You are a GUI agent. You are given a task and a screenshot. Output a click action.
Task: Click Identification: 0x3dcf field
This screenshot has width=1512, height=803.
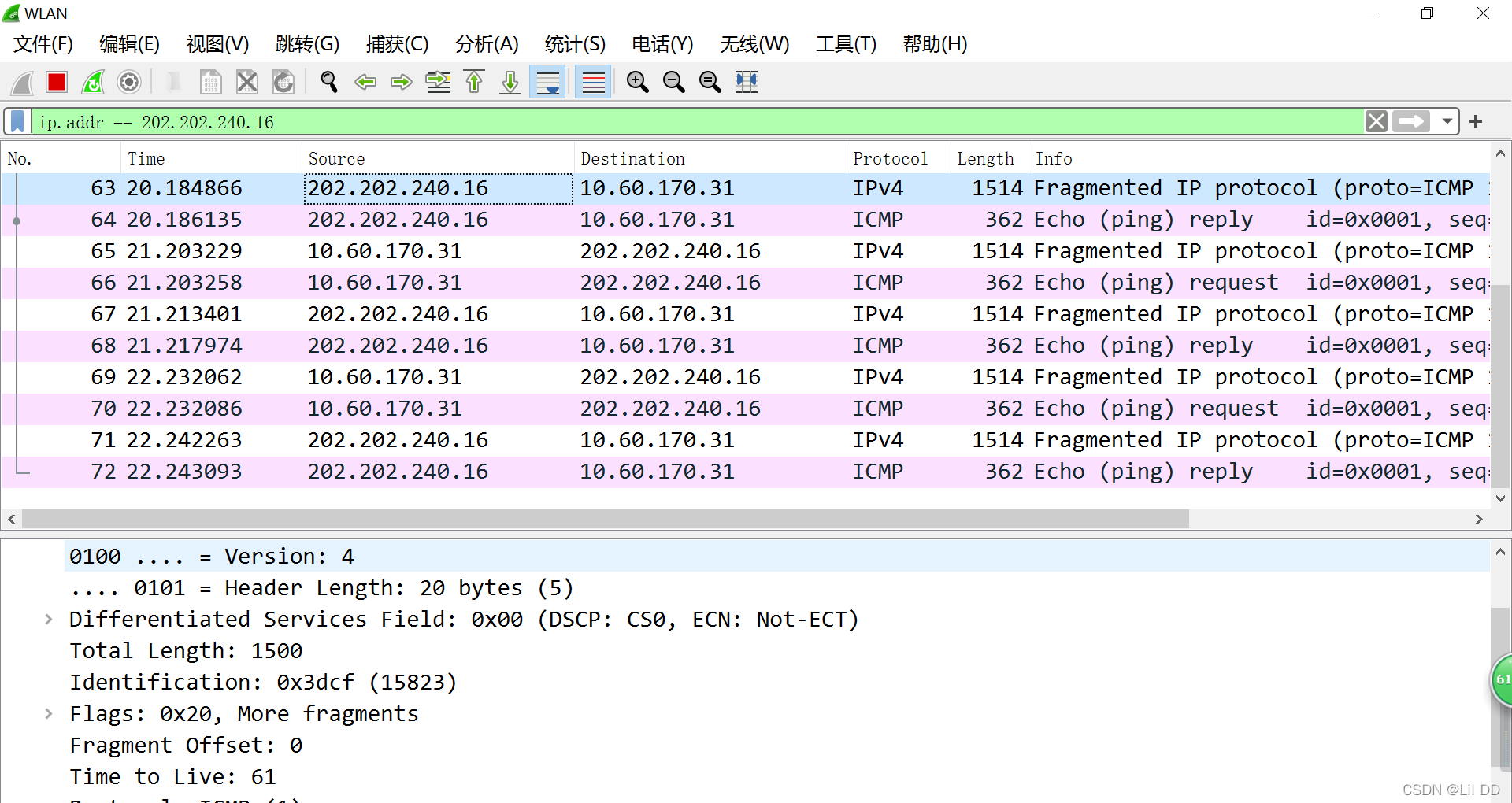point(263,683)
